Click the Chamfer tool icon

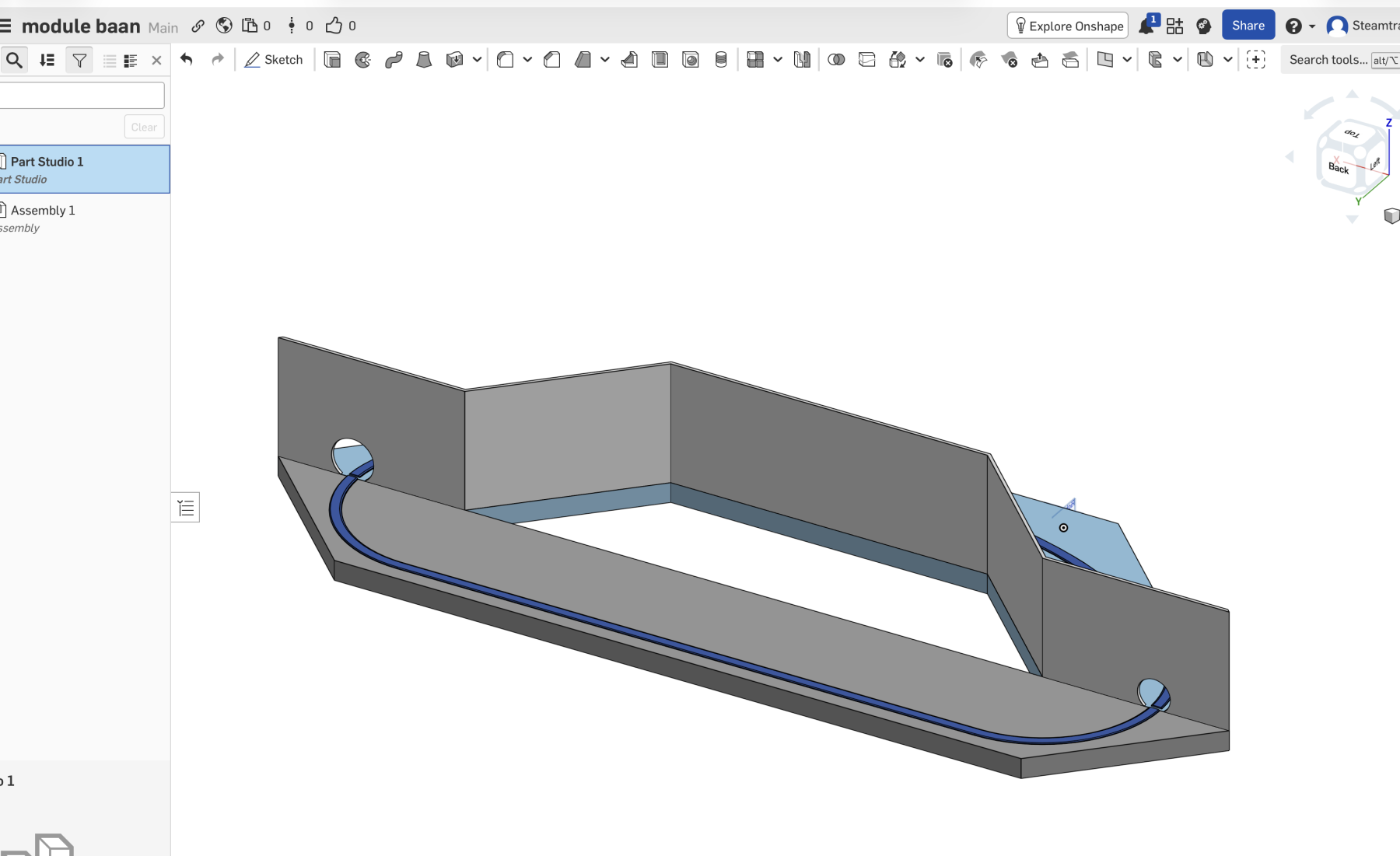pos(552,60)
